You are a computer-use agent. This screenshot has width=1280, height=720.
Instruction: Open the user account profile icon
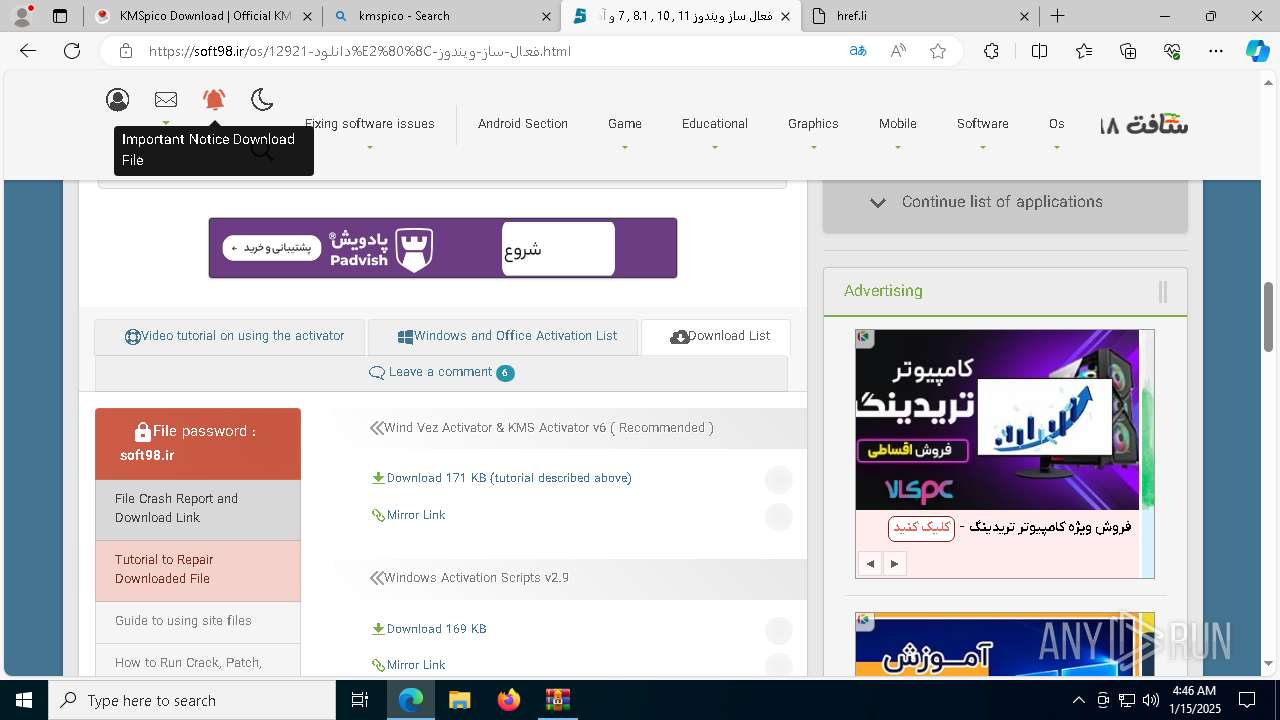[x=118, y=99]
